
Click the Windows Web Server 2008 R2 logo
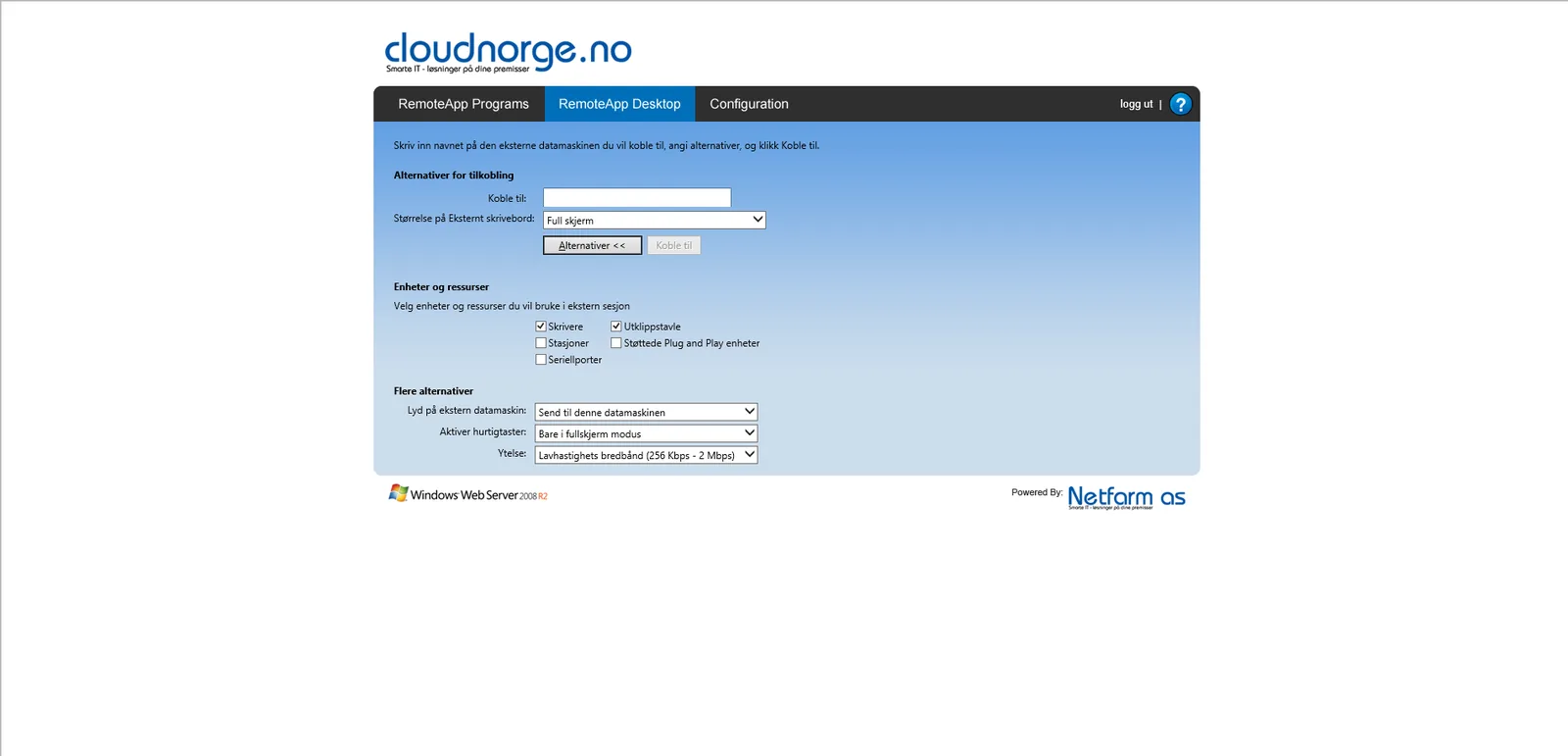pyautogui.click(x=467, y=493)
